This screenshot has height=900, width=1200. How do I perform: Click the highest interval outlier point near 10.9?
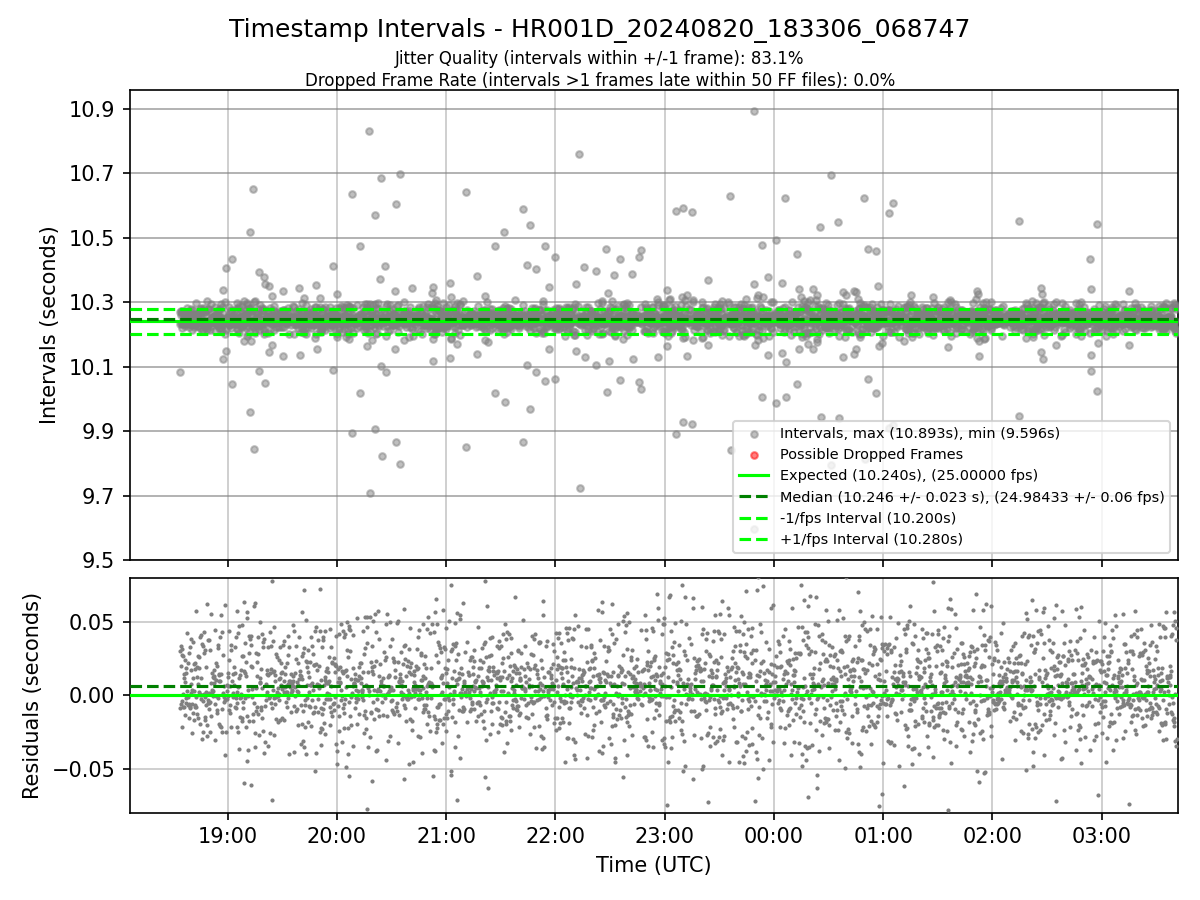click(754, 111)
